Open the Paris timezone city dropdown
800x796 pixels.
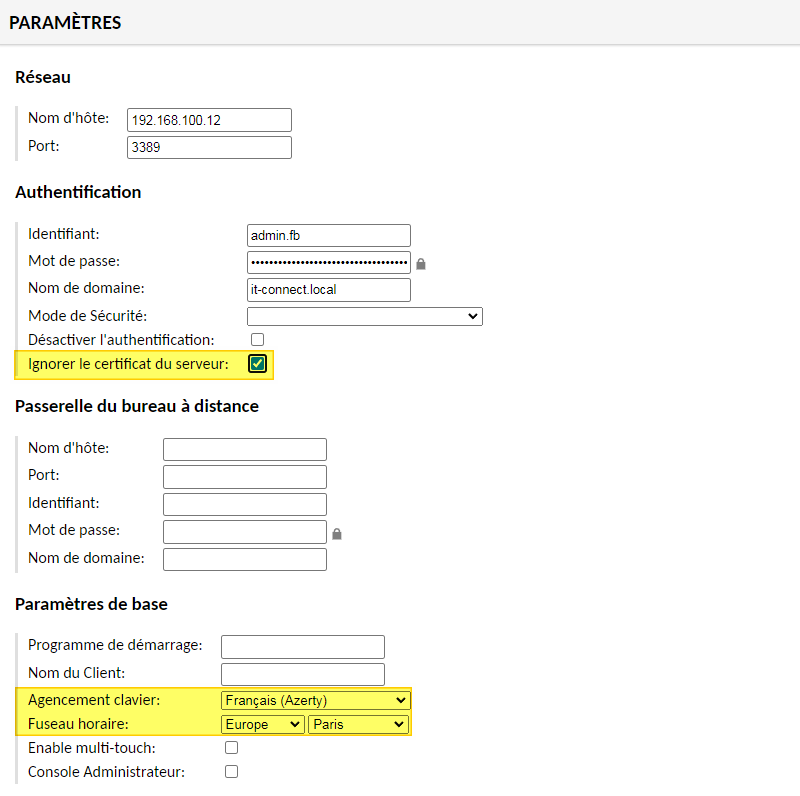358,724
